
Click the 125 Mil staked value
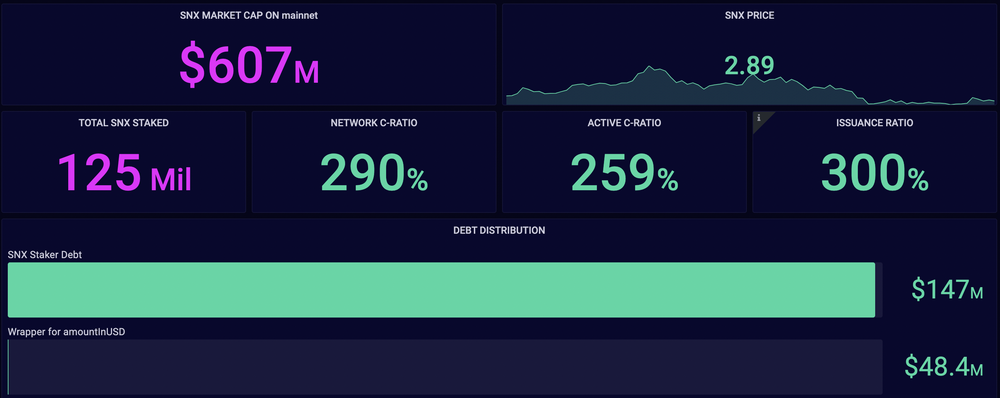coord(124,172)
